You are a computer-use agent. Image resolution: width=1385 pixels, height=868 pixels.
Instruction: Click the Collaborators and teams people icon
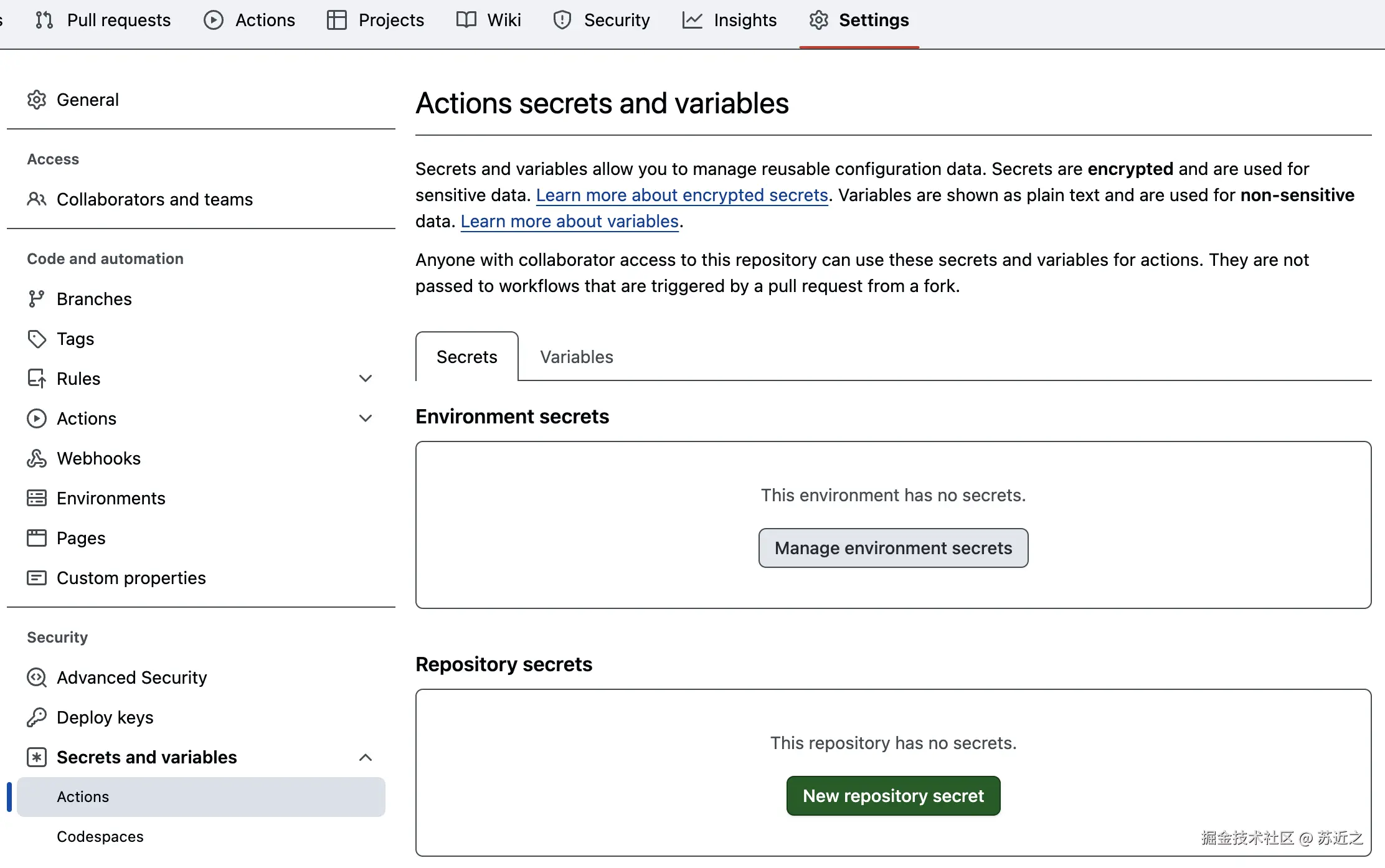click(x=36, y=199)
